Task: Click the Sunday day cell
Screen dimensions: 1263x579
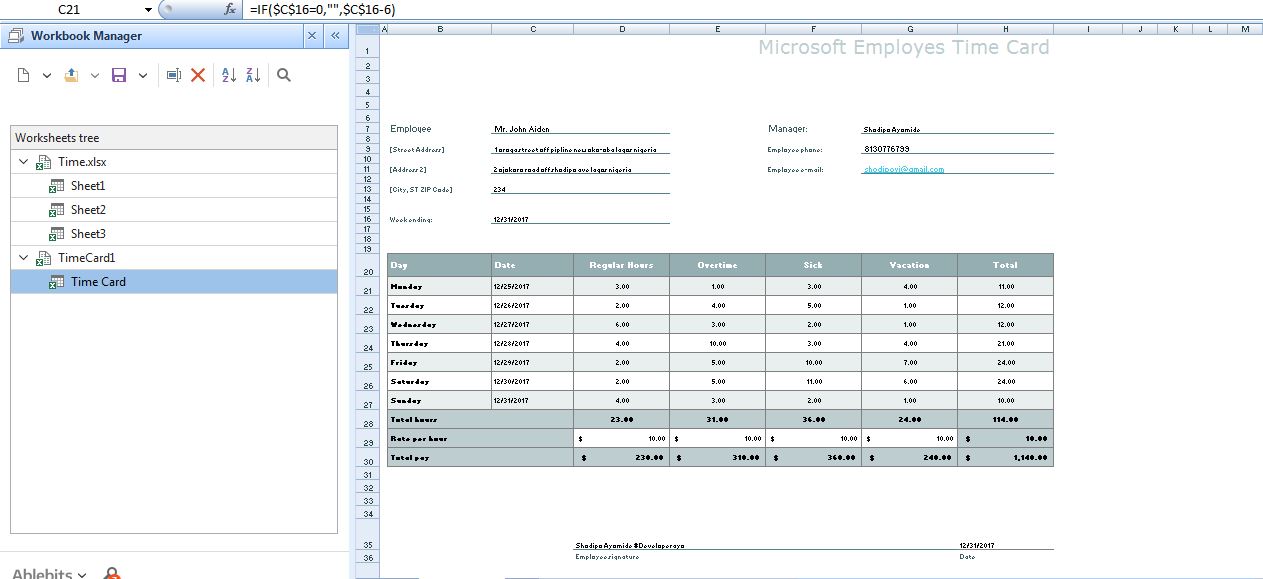Action: 439,400
